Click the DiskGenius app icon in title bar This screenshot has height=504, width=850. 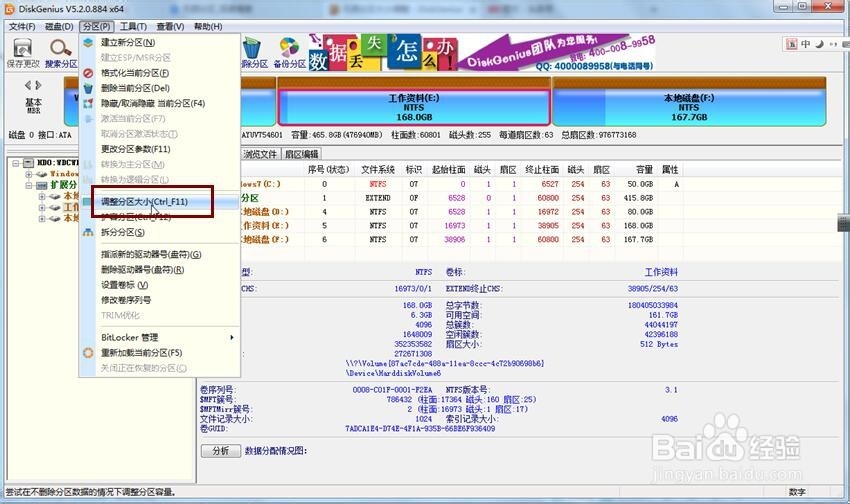9,8
